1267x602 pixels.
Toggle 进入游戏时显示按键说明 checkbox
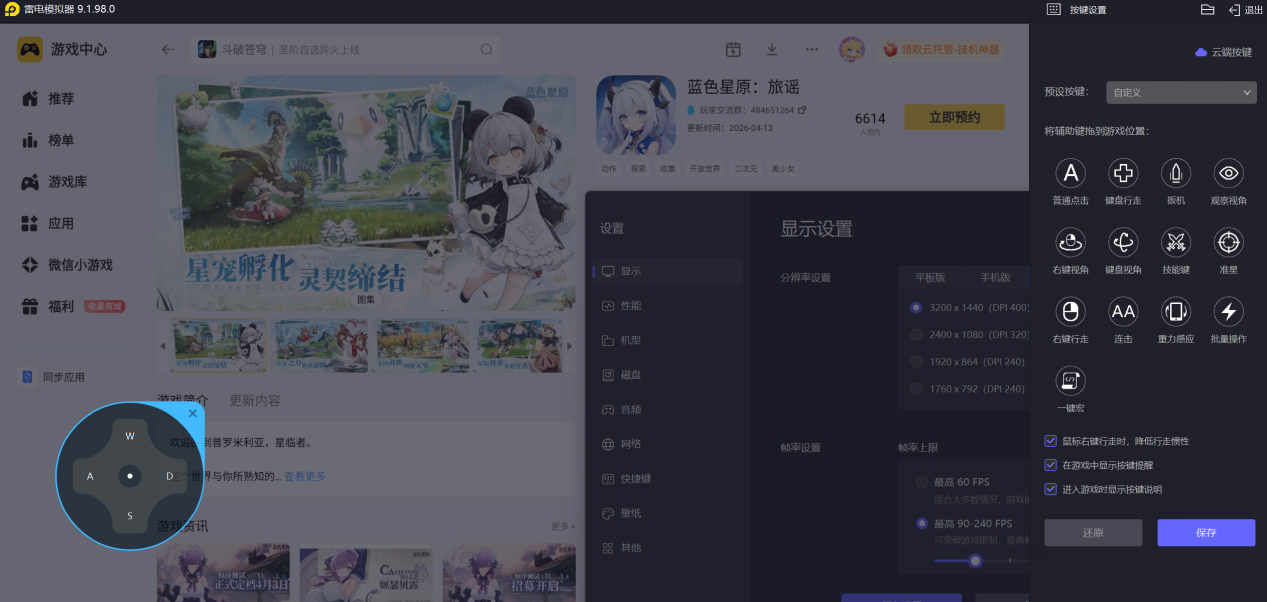click(x=1050, y=489)
